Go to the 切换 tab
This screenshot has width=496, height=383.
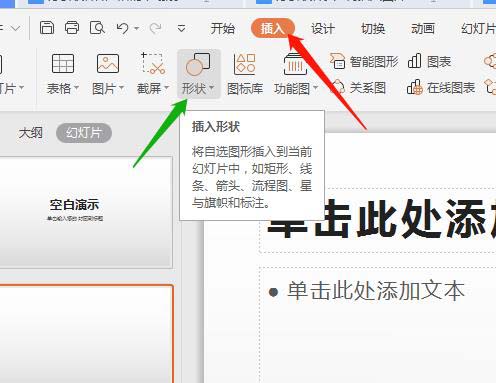[x=373, y=29]
